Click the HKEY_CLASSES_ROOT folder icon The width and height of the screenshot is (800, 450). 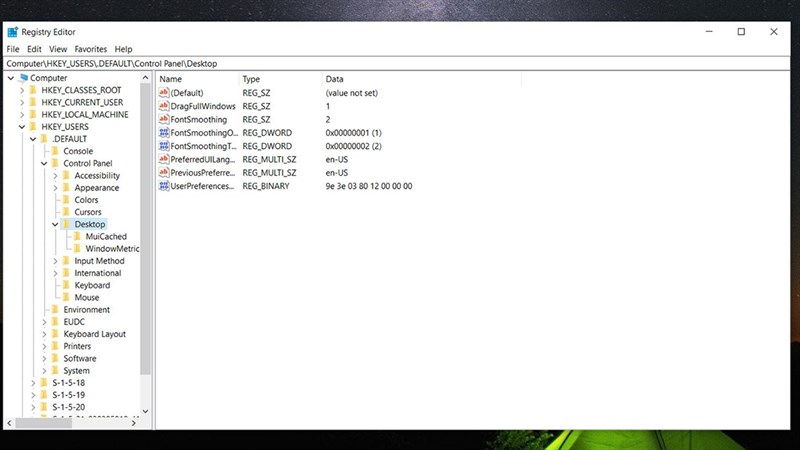tap(33, 90)
